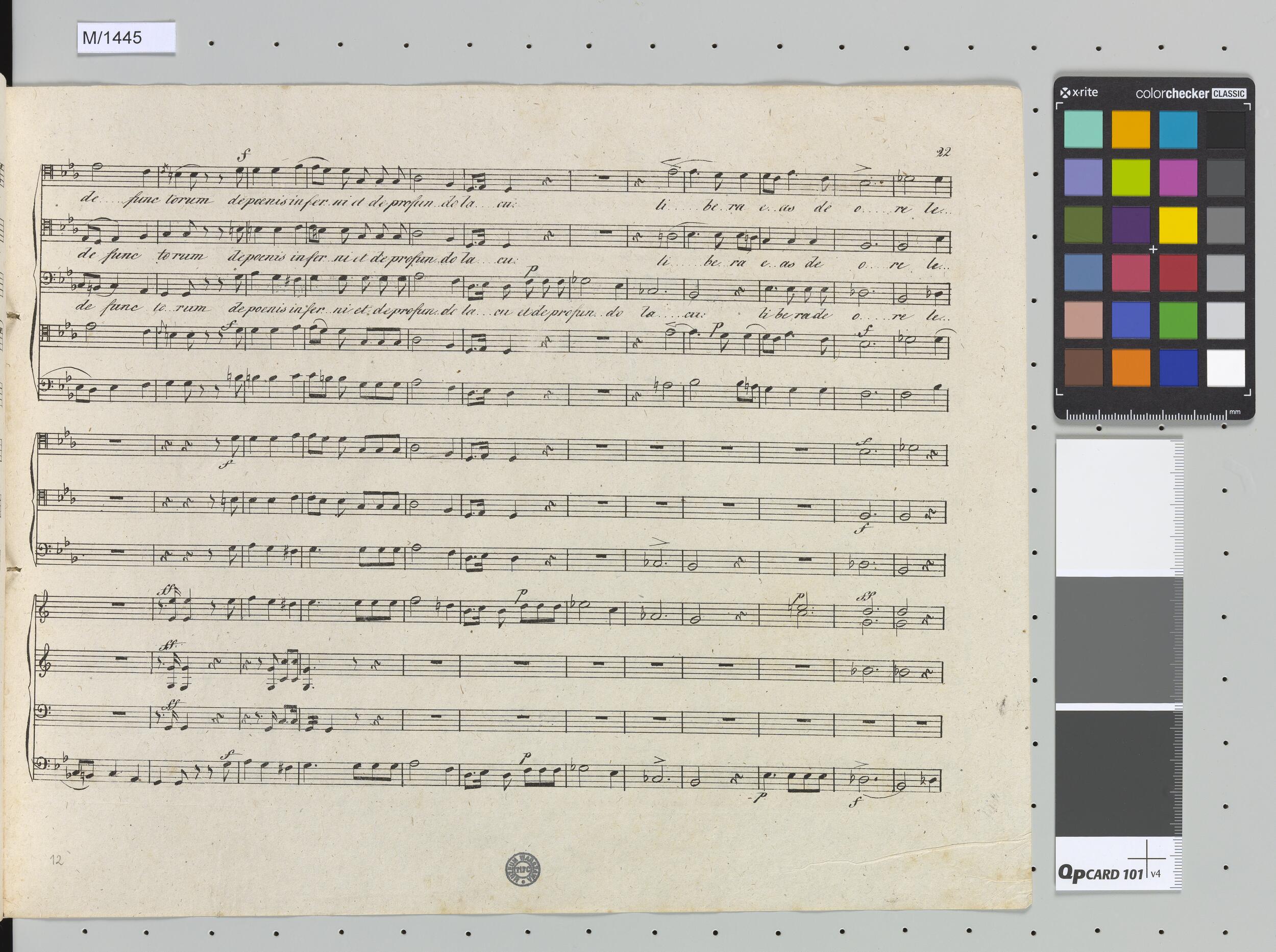Screen dimensions: 1276x952
Task: Click the black patch on color checker
Action: [x=1225, y=130]
